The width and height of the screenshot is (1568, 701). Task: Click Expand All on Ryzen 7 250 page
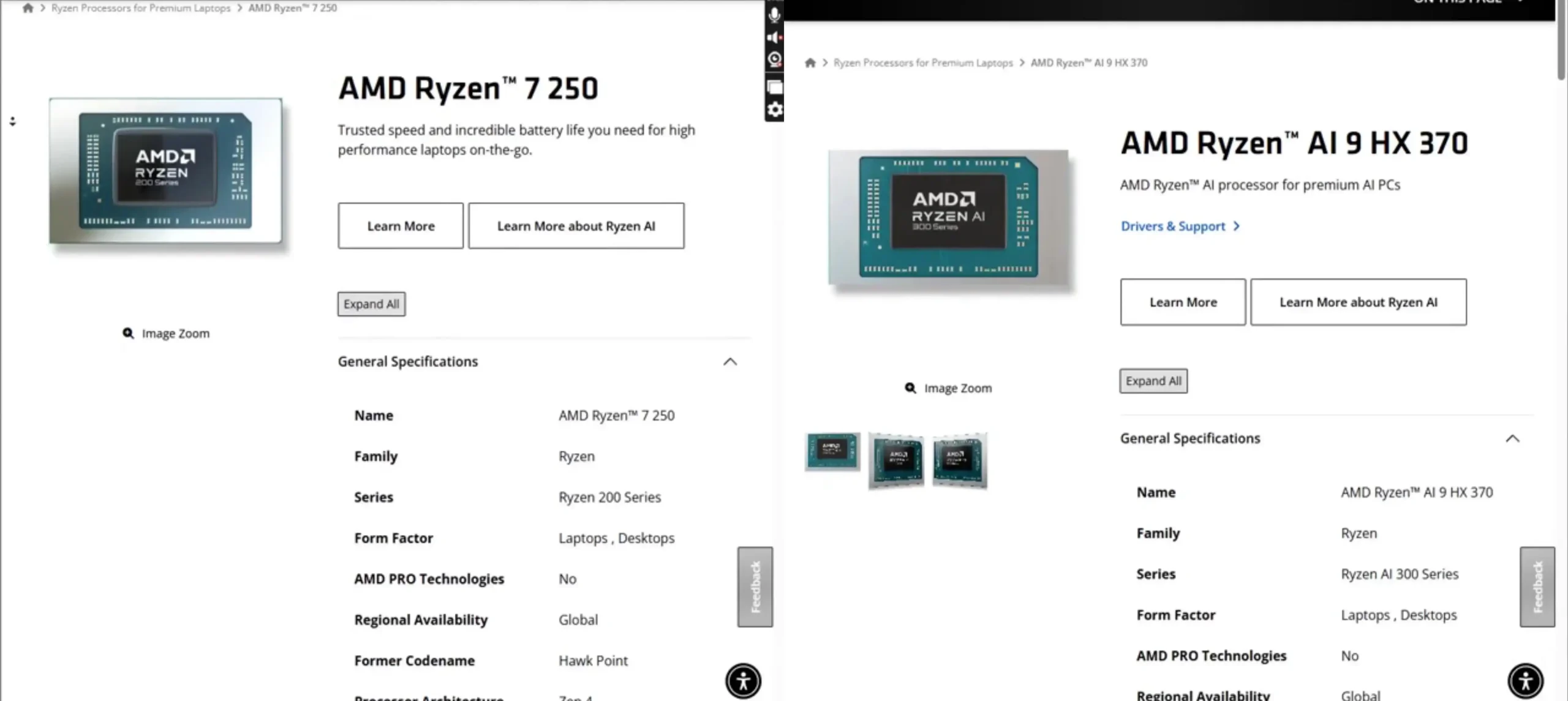tap(371, 304)
